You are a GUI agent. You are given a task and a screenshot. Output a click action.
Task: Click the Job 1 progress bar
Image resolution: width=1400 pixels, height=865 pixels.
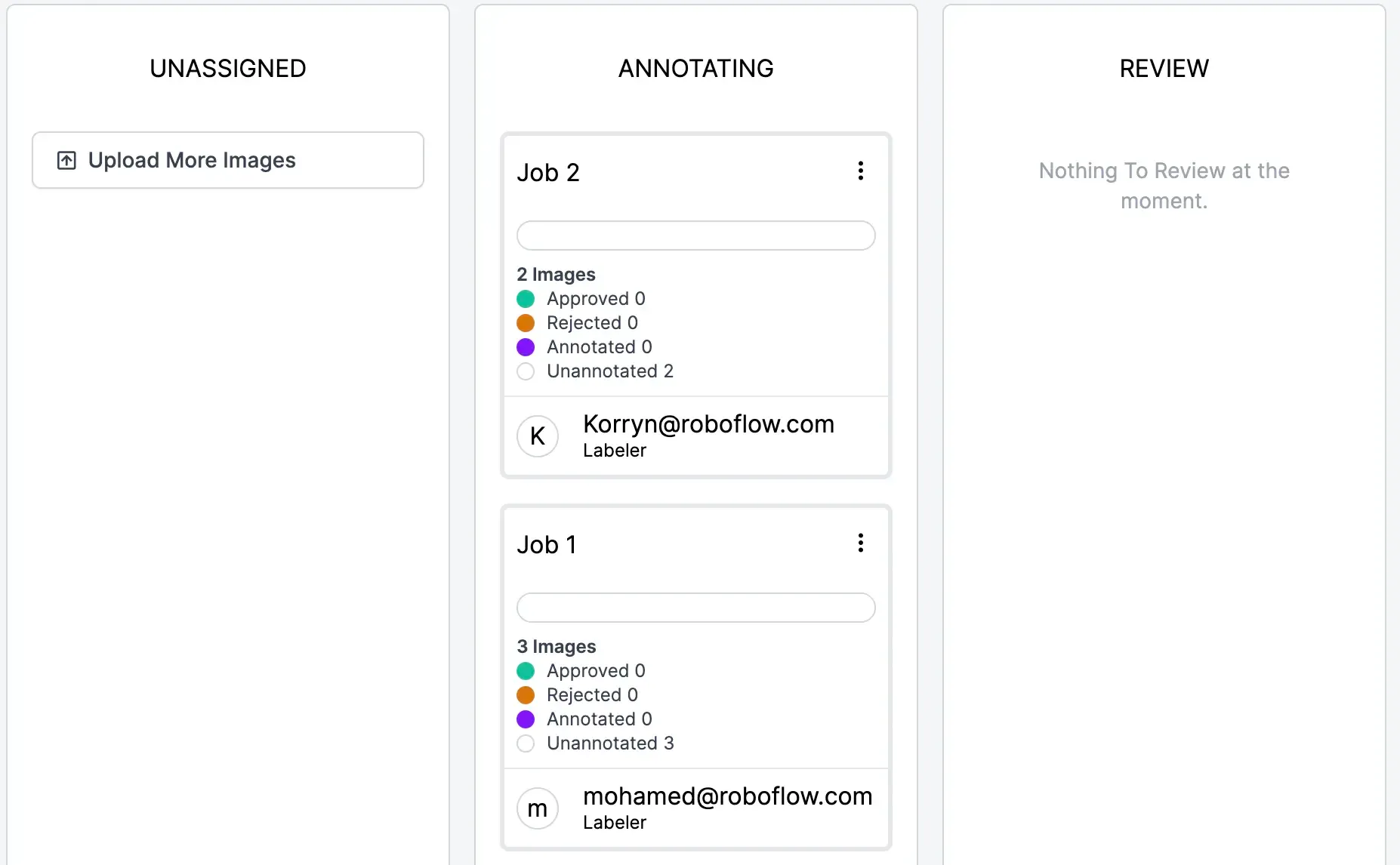pyautogui.click(x=696, y=608)
